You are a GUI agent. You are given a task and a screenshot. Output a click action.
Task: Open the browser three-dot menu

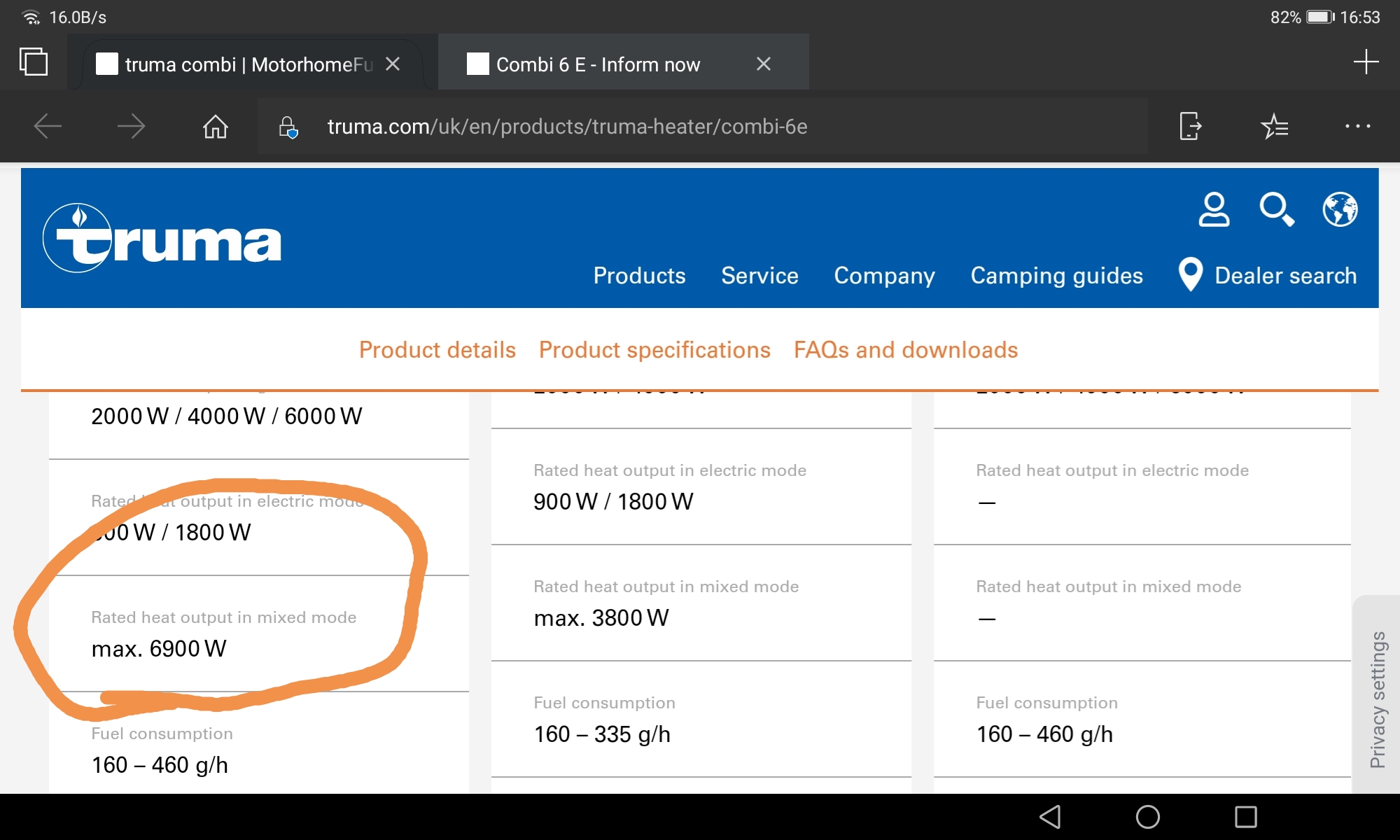pyautogui.click(x=1357, y=127)
